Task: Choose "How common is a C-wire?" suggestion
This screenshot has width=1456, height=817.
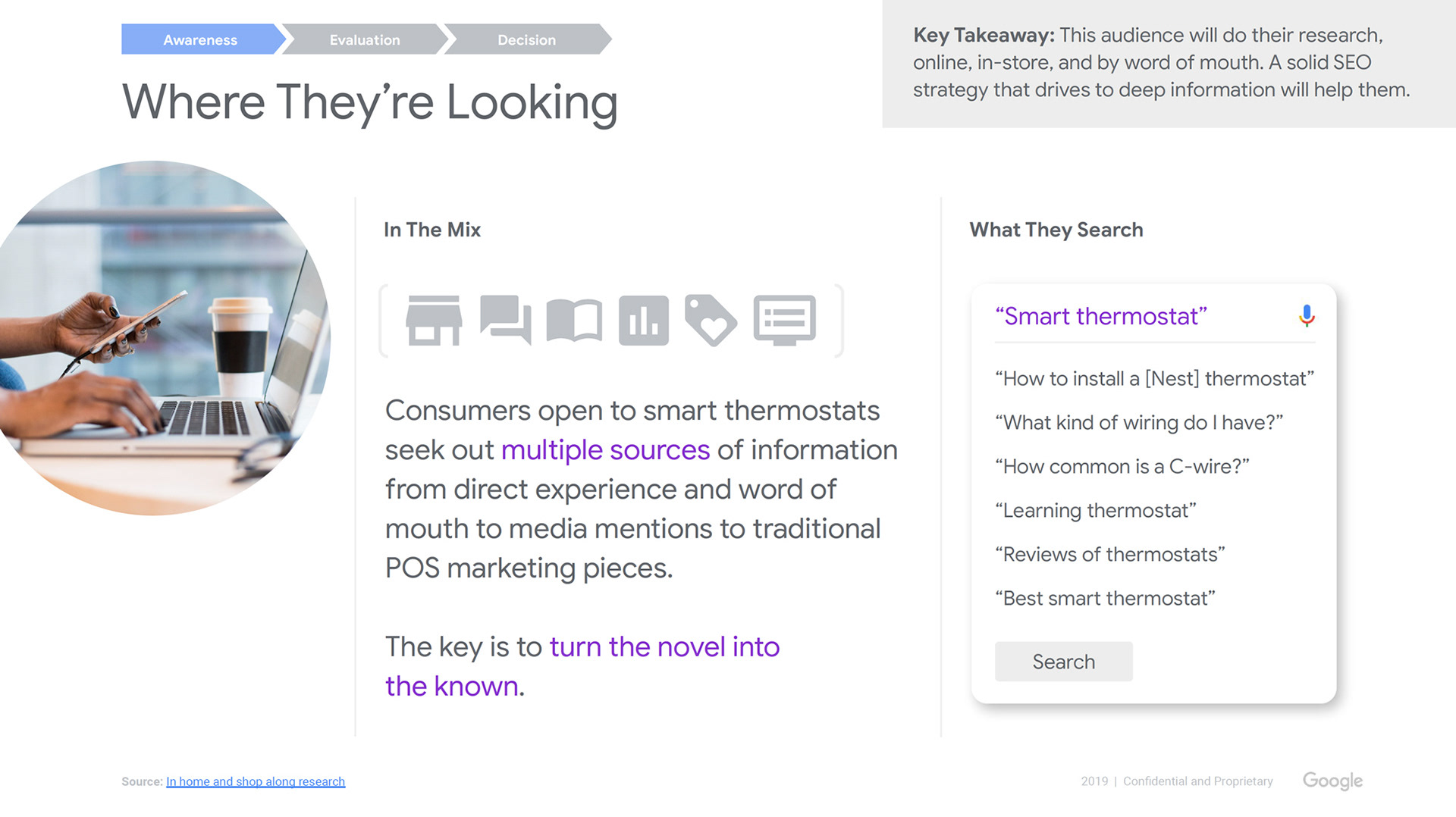Action: pos(1122,466)
